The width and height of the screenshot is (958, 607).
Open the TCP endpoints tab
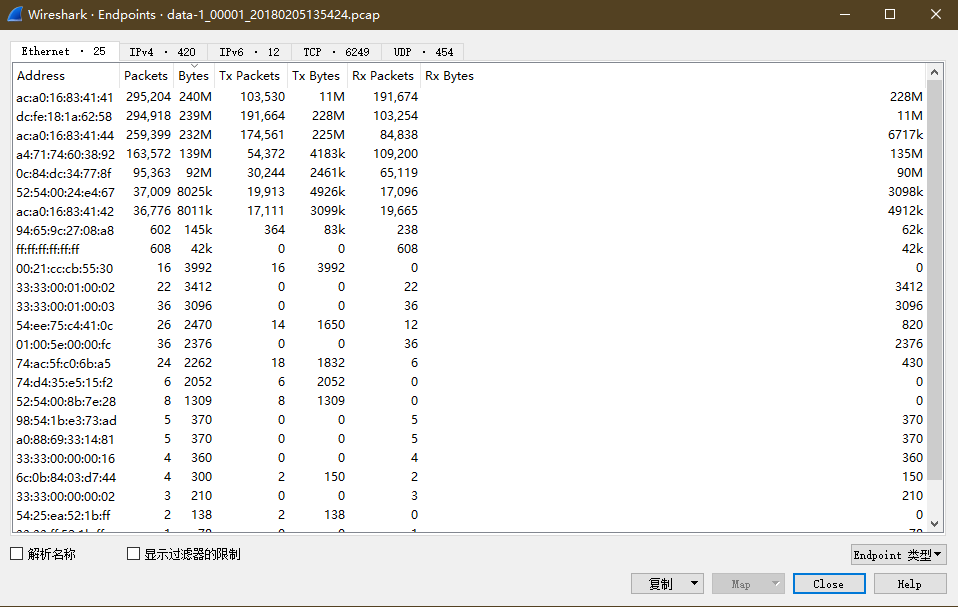pyautogui.click(x=336, y=52)
